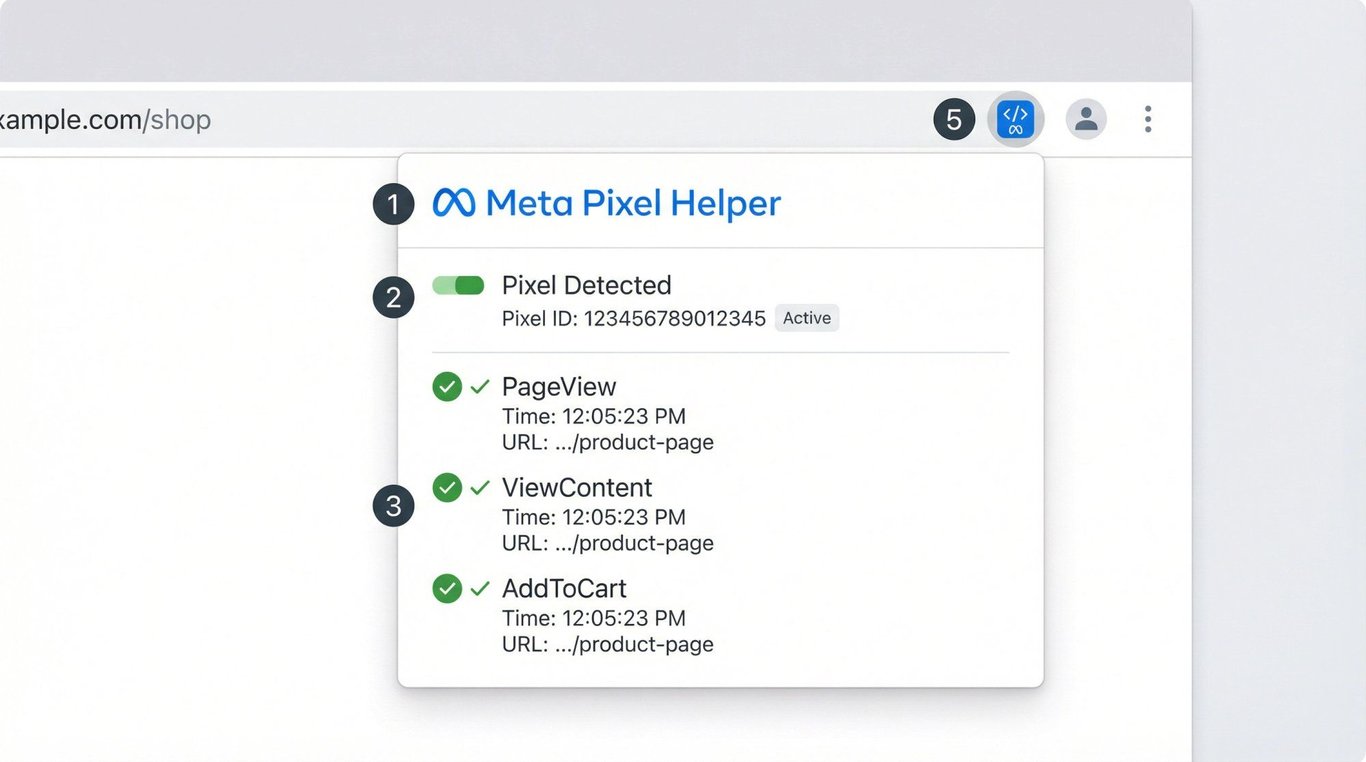The height and width of the screenshot is (762, 1366).
Task: Click the plain green tick next to AddToCart
Action: tap(480, 588)
